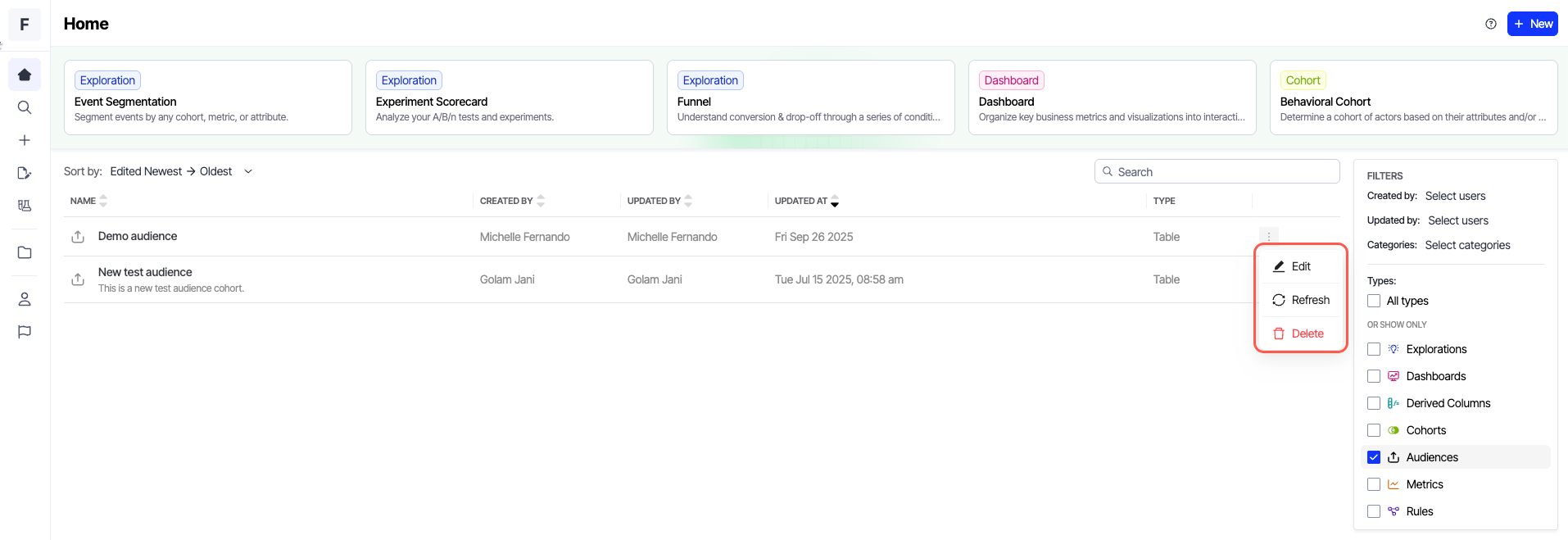1568x540 pixels.
Task: Click the New button
Action: [1532, 24]
